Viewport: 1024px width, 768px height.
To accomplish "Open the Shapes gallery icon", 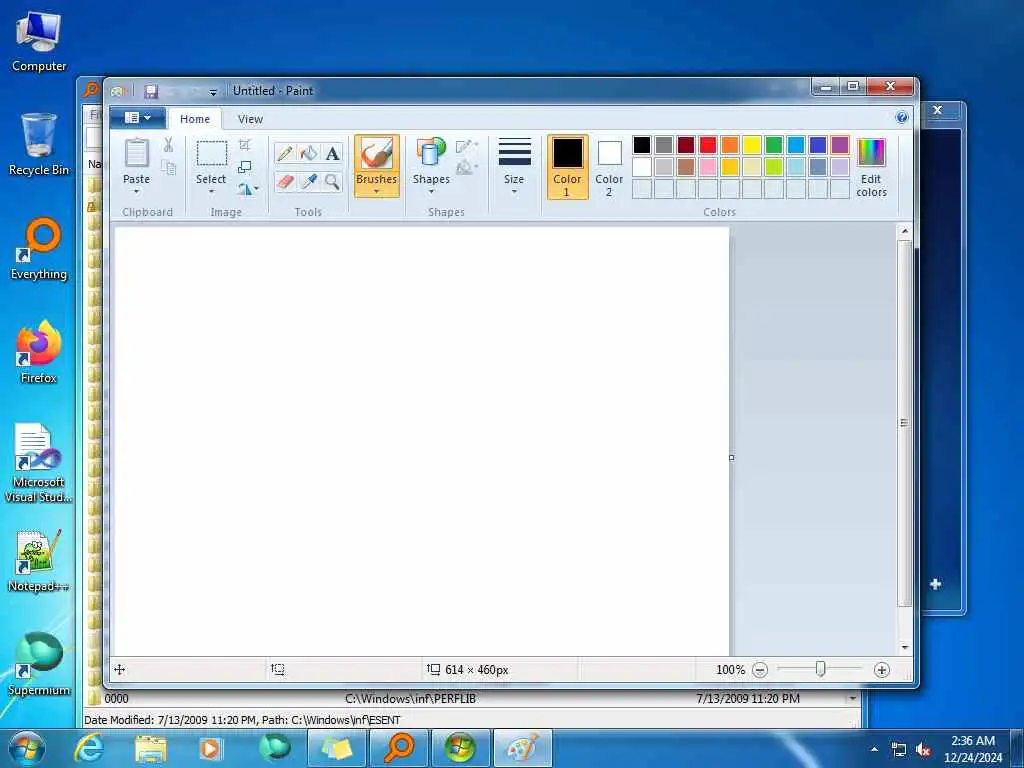I will click(x=431, y=153).
